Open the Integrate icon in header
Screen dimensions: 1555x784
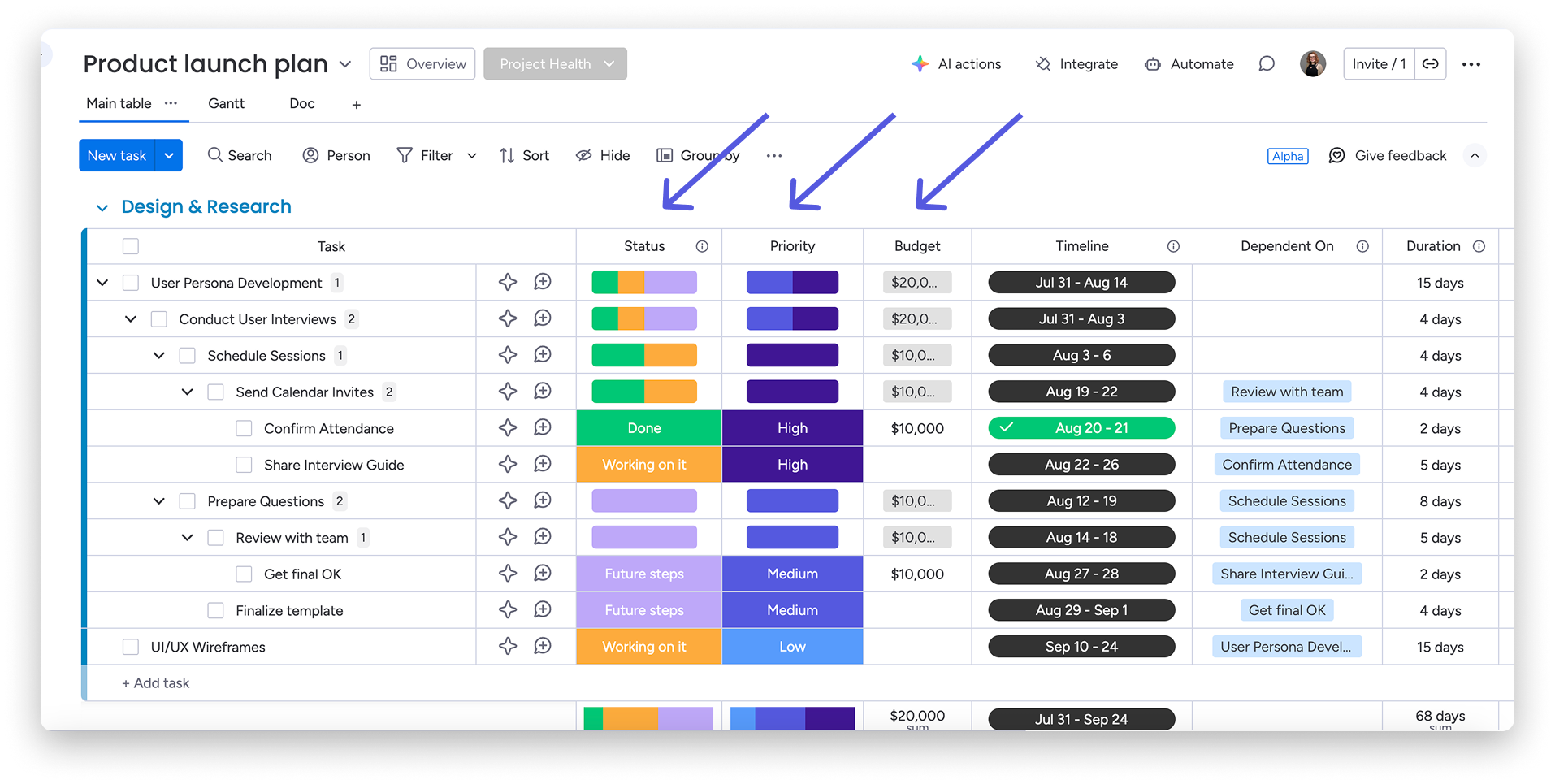tap(1043, 64)
